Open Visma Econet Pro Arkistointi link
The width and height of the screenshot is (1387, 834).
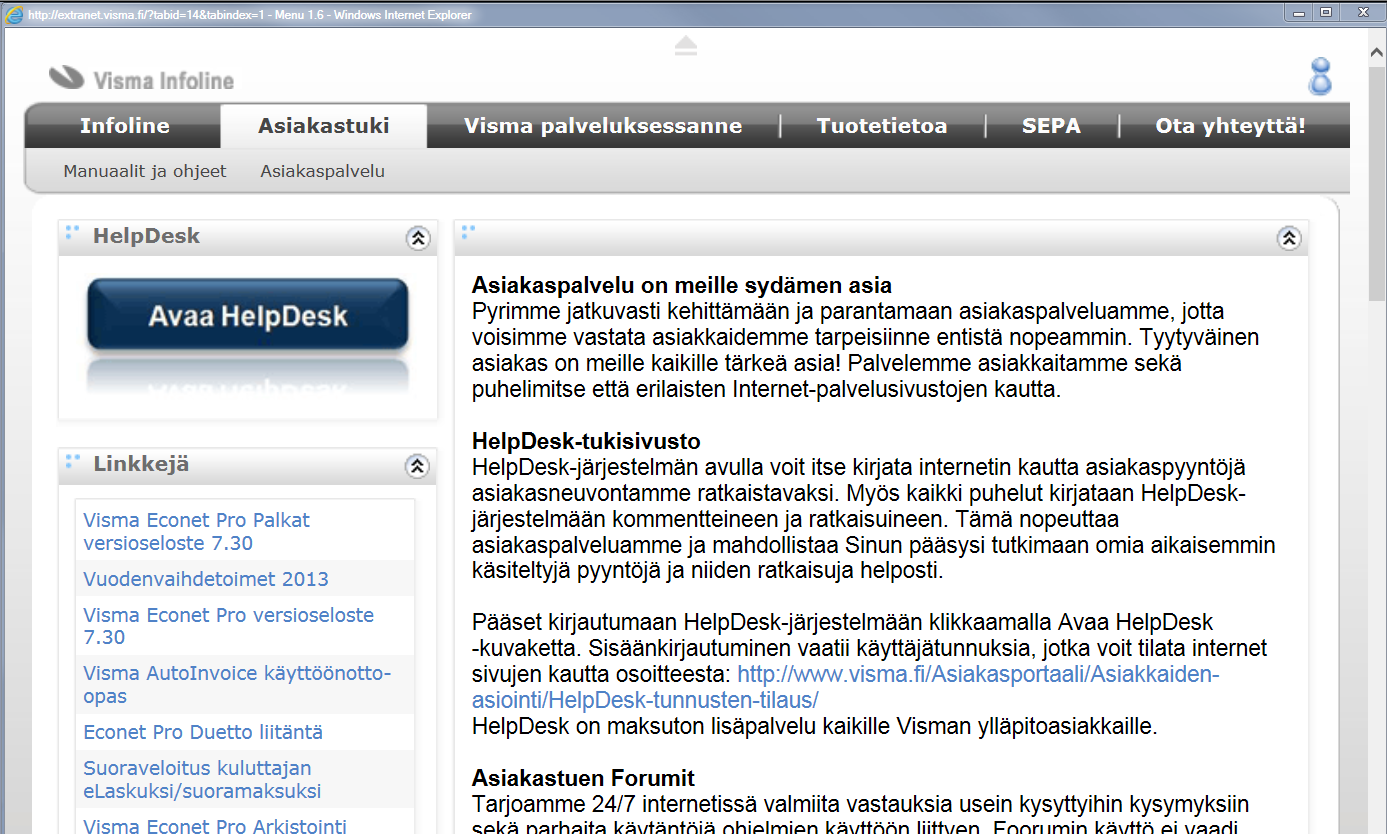pos(215,826)
